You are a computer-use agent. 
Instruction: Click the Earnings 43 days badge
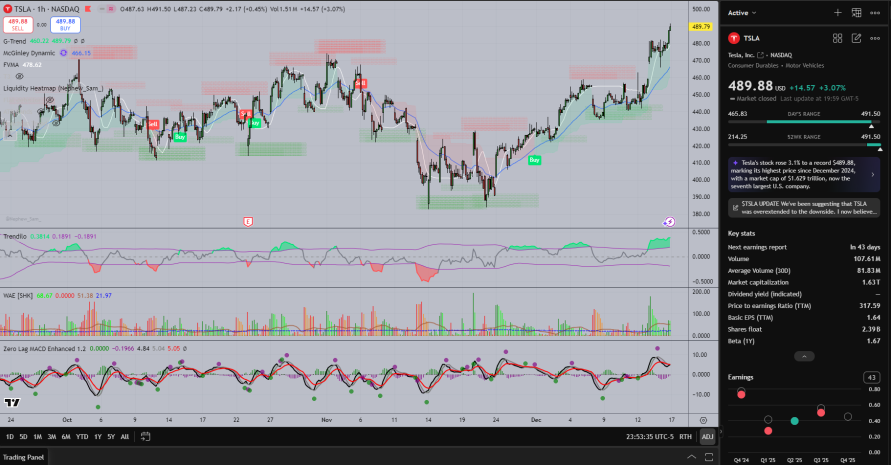click(x=872, y=377)
